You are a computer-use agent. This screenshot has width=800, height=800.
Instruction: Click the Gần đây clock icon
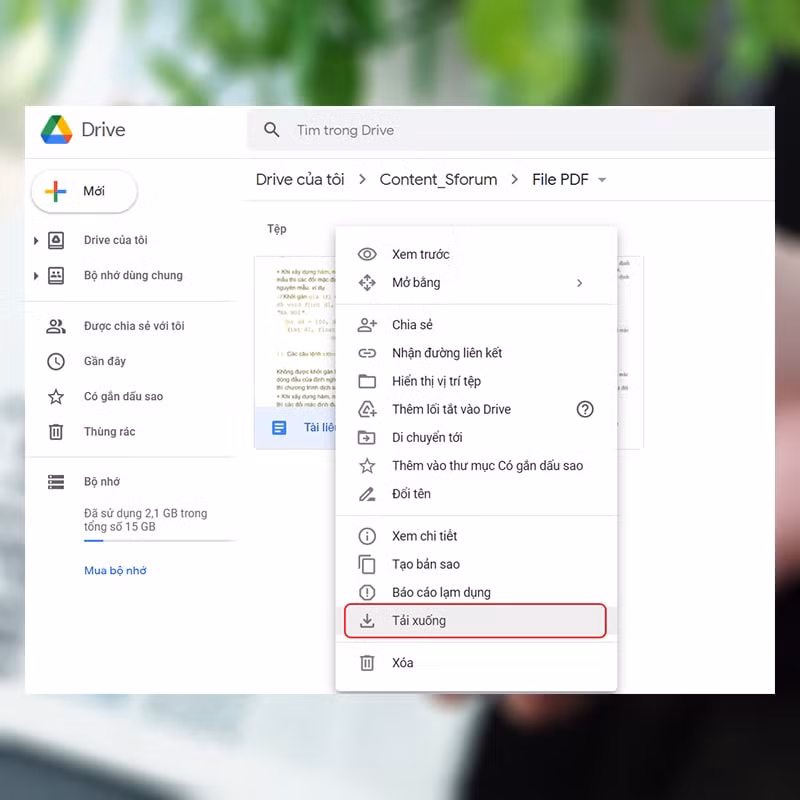coord(56,361)
